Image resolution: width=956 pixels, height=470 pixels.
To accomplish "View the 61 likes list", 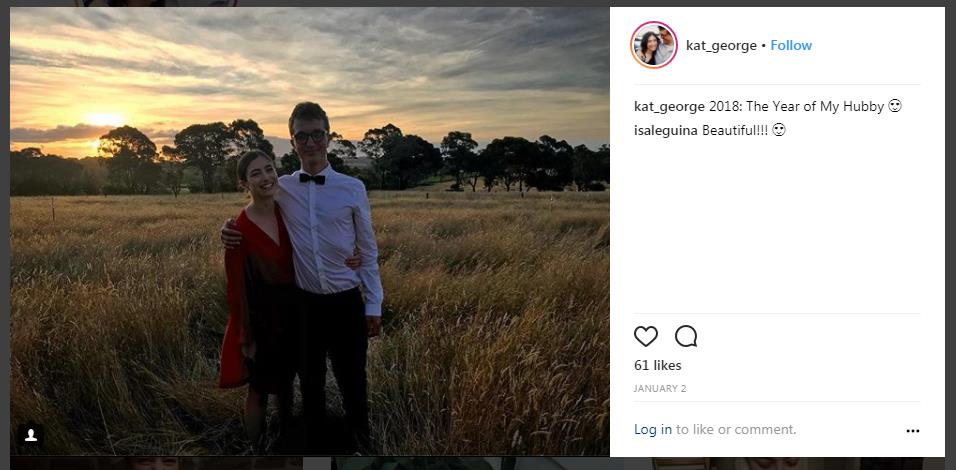I will click(x=658, y=365).
